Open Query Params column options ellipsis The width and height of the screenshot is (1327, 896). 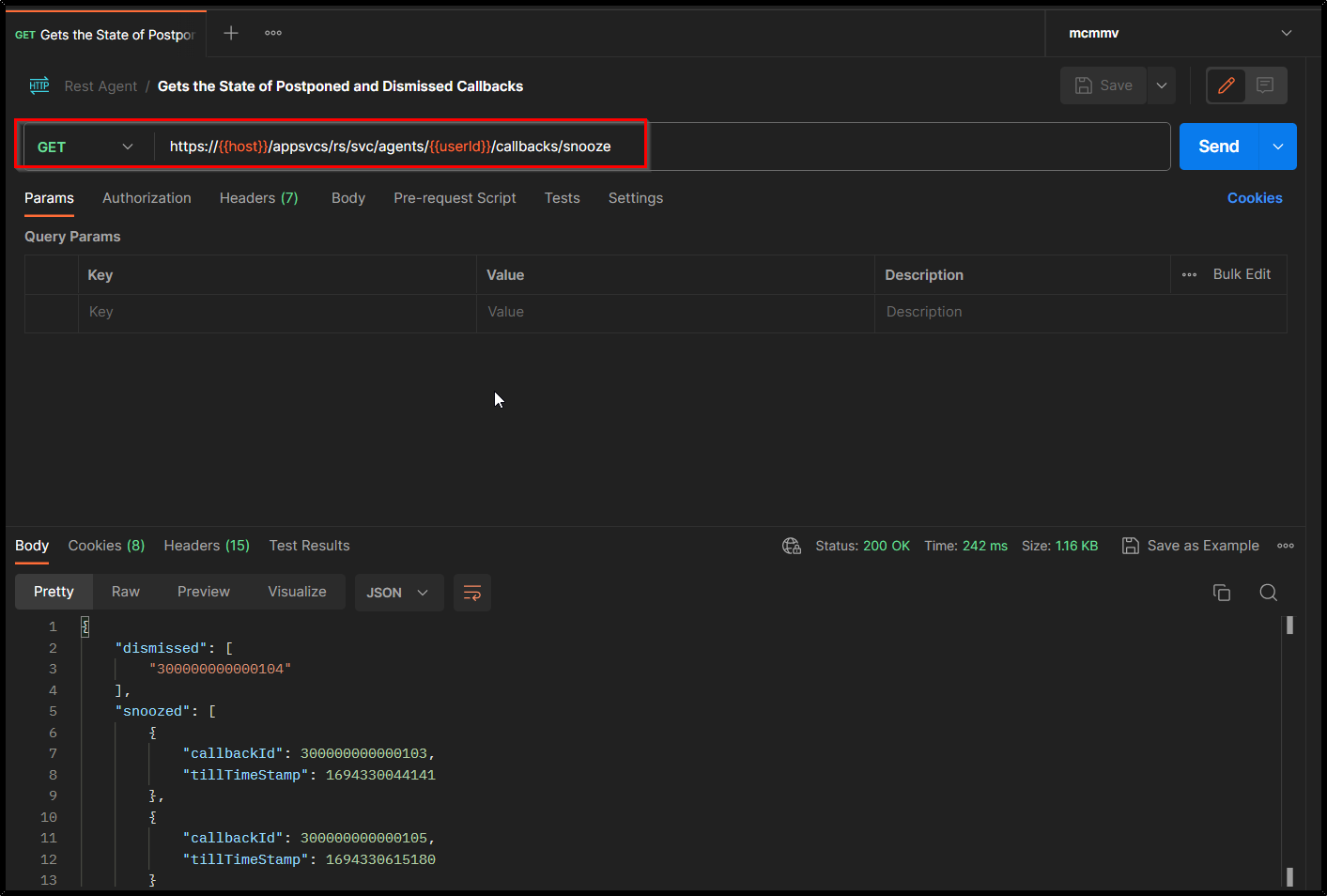point(1189,275)
